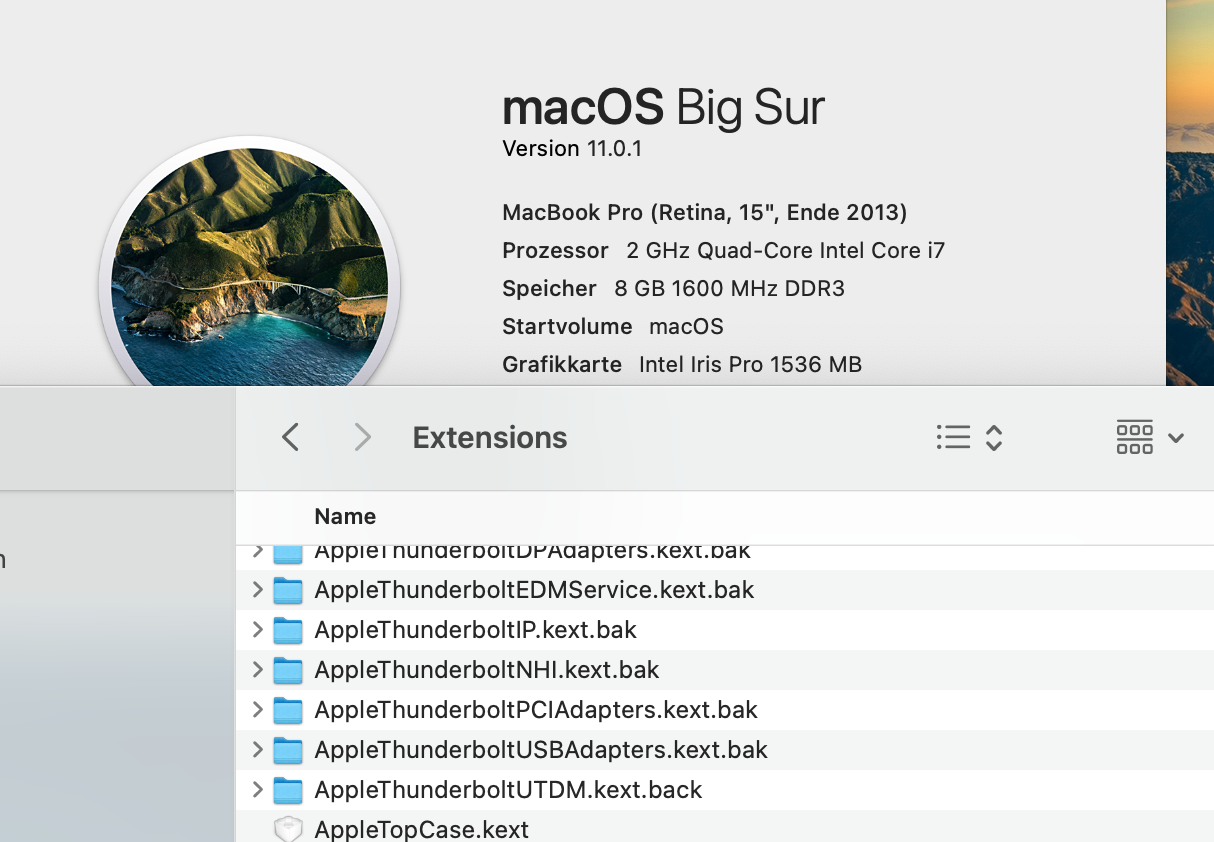Select the AppleThunderboltIP.kext.bak folder icon
Image resolution: width=1214 pixels, height=842 pixels.
(288, 630)
